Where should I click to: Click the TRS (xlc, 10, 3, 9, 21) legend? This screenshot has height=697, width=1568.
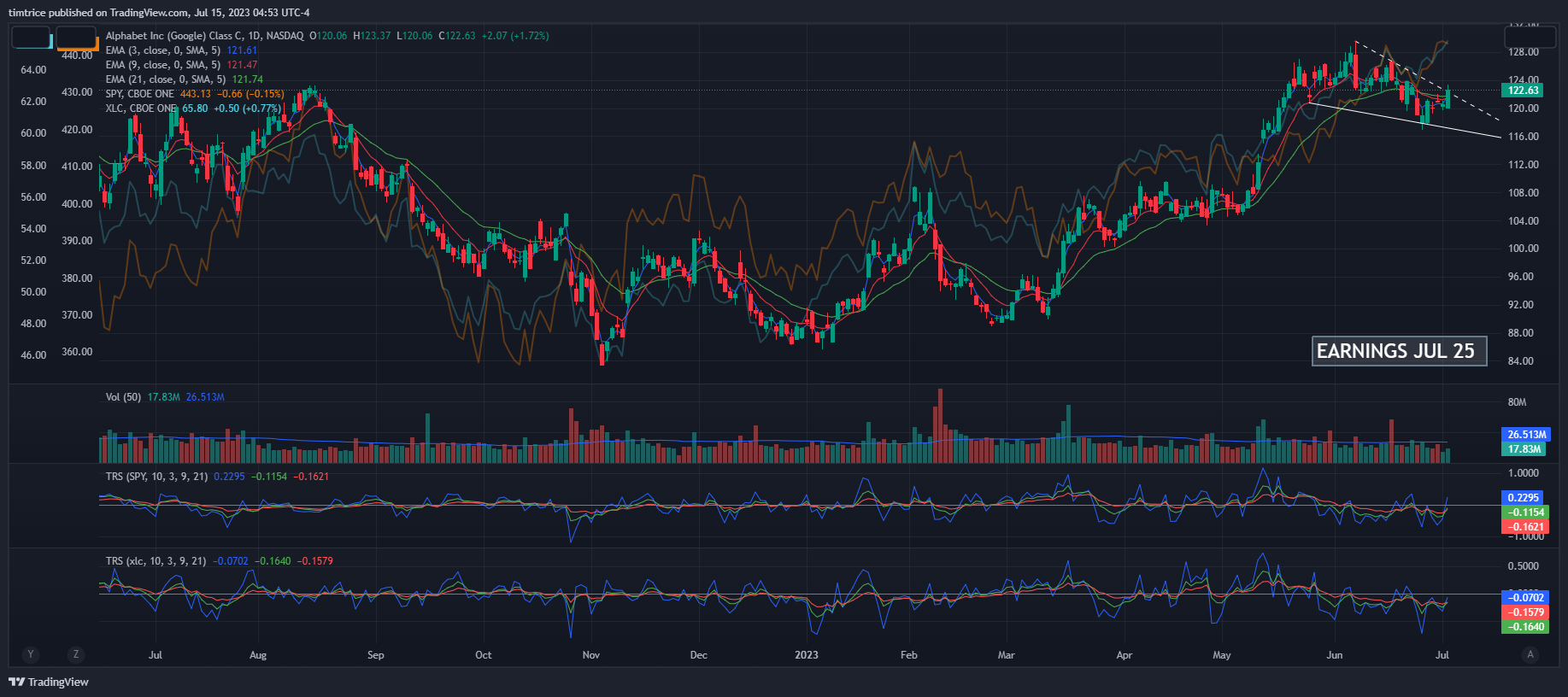tap(156, 561)
